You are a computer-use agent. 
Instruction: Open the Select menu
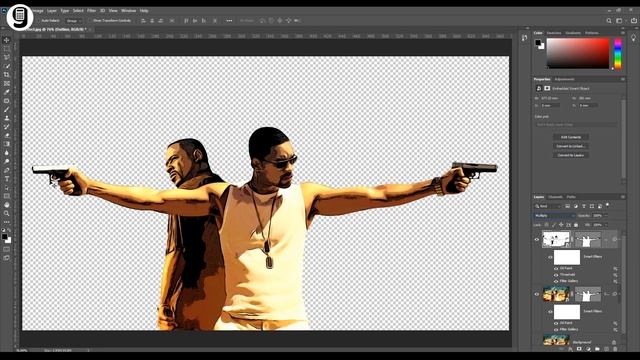click(78, 11)
